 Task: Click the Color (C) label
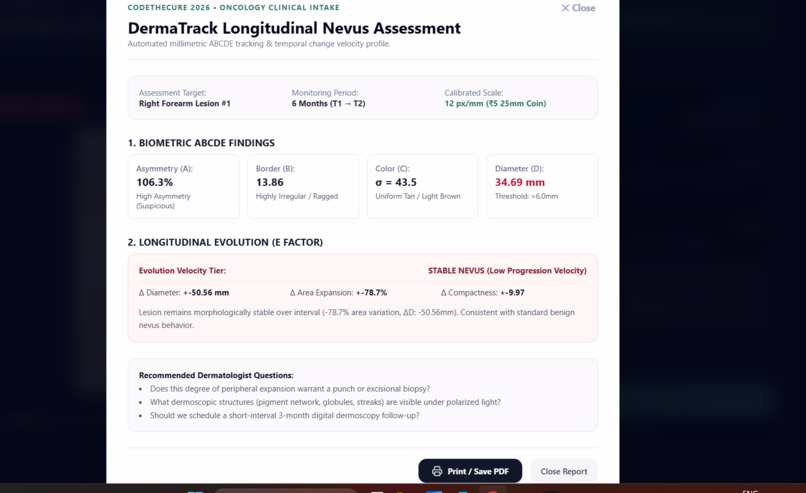click(x=392, y=169)
